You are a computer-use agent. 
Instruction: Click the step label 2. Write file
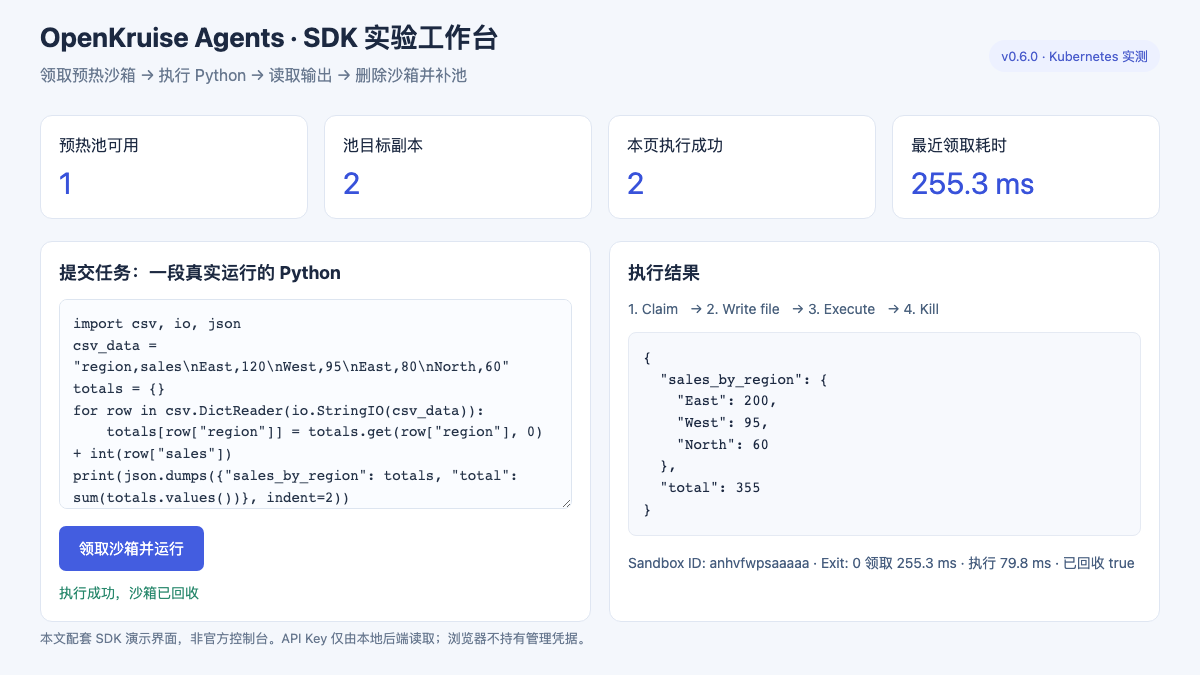(743, 309)
